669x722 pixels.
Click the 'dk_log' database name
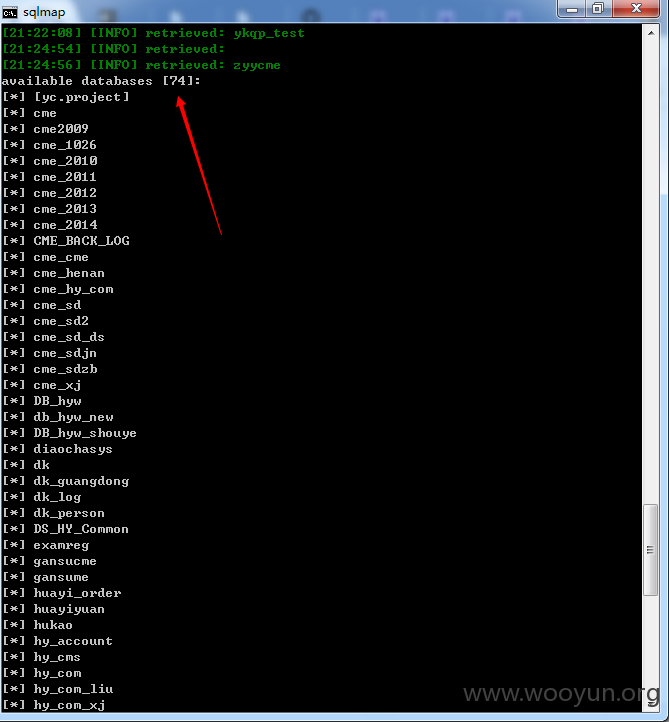pyautogui.click(x=57, y=497)
